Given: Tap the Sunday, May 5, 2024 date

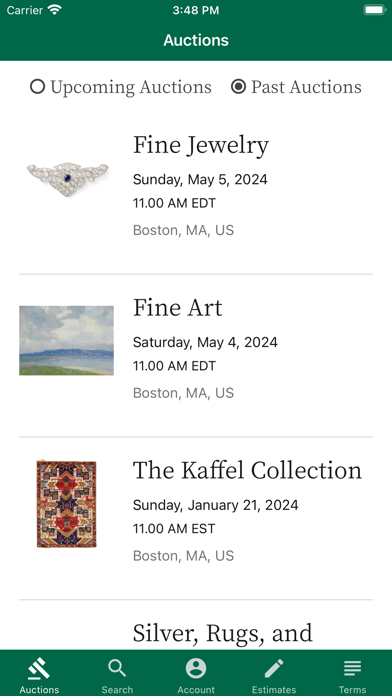Looking at the screenshot, I should [200, 179].
